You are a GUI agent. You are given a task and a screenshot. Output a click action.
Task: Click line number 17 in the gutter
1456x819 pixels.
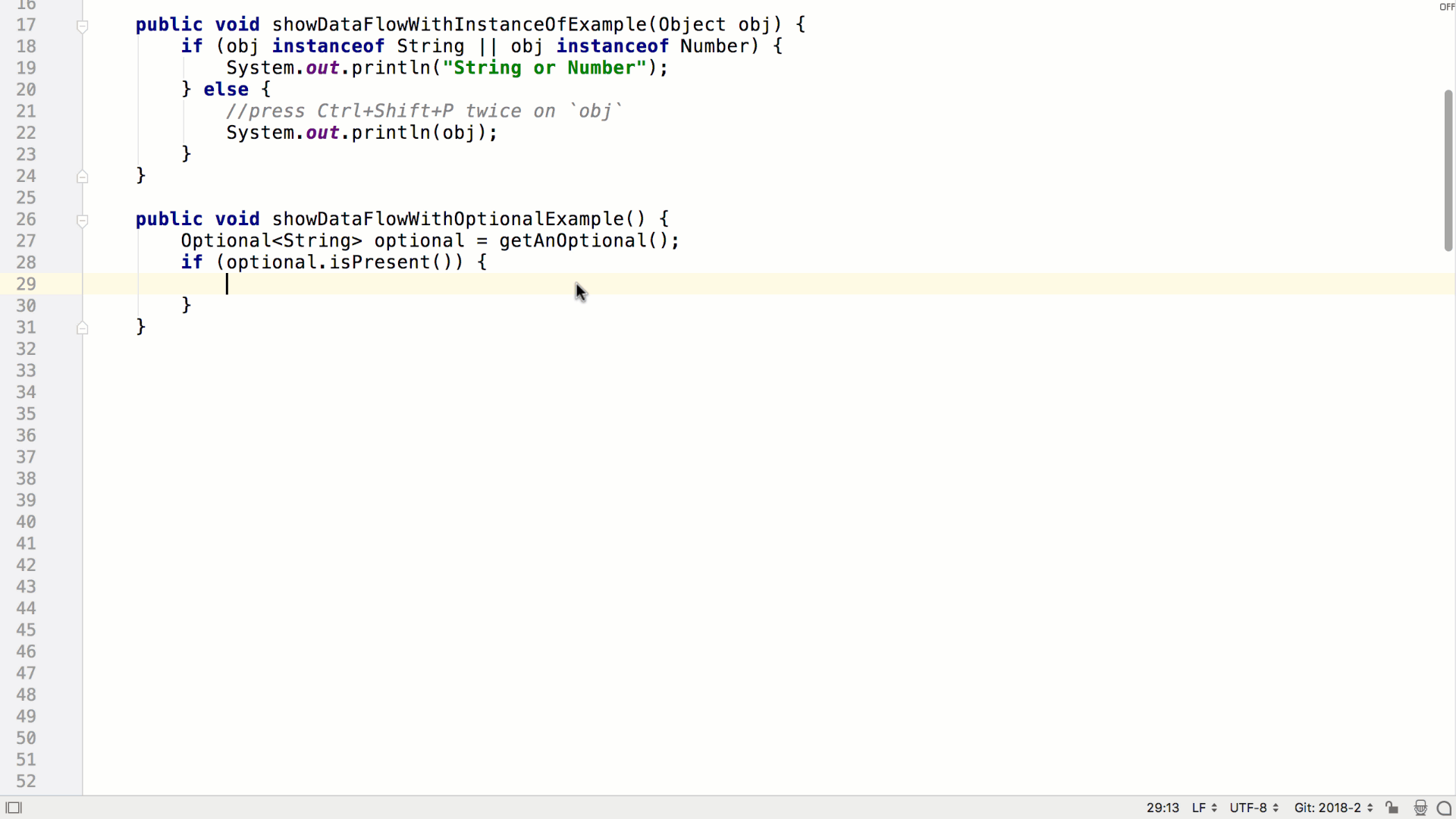point(27,25)
